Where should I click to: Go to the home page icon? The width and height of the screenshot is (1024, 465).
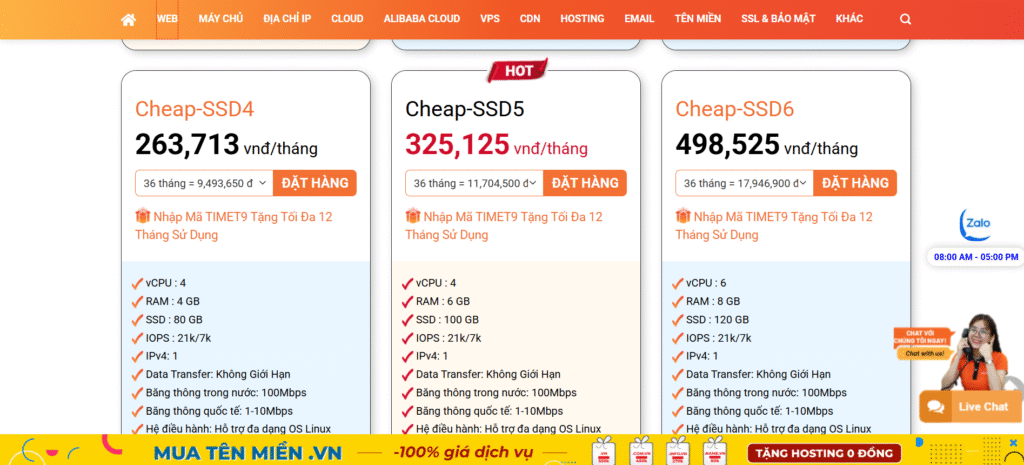coord(128,19)
